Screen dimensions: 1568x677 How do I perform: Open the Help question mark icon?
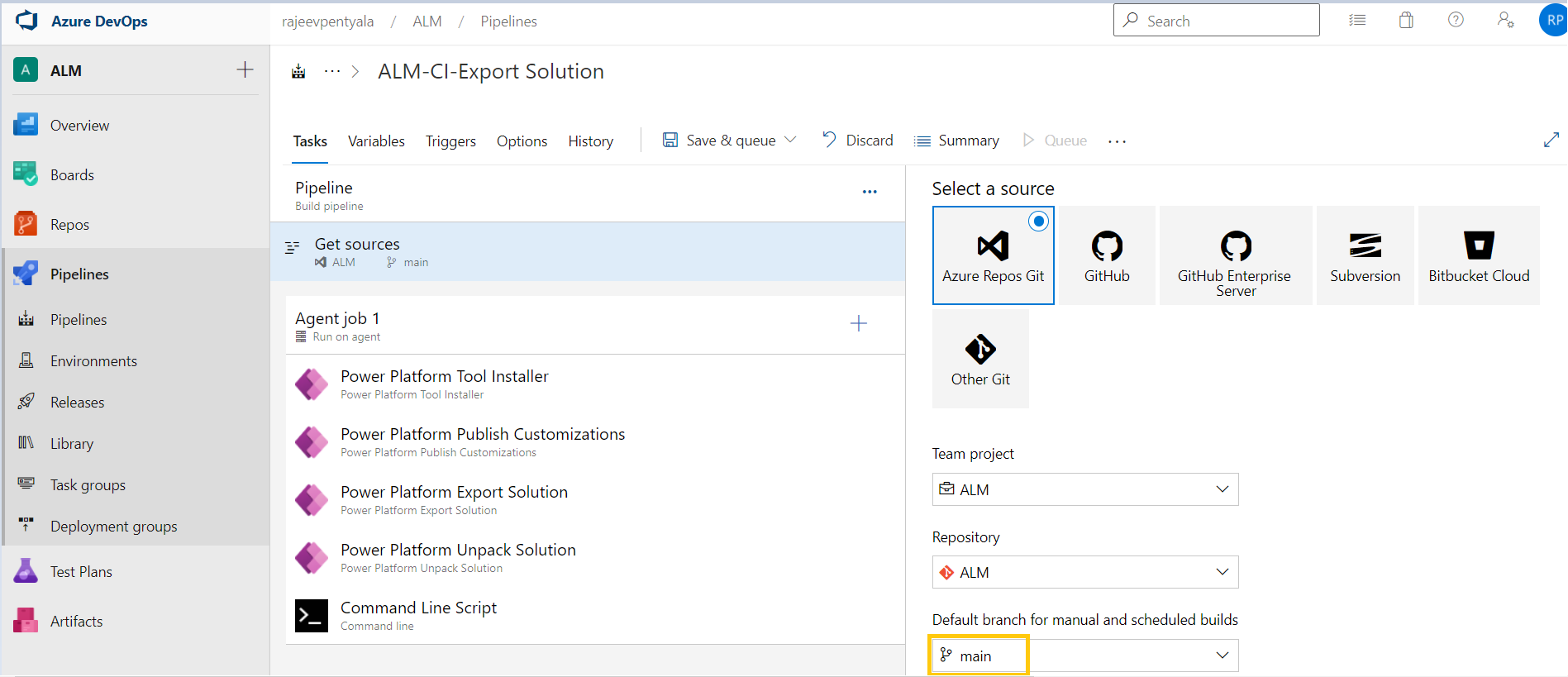[x=1456, y=20]
